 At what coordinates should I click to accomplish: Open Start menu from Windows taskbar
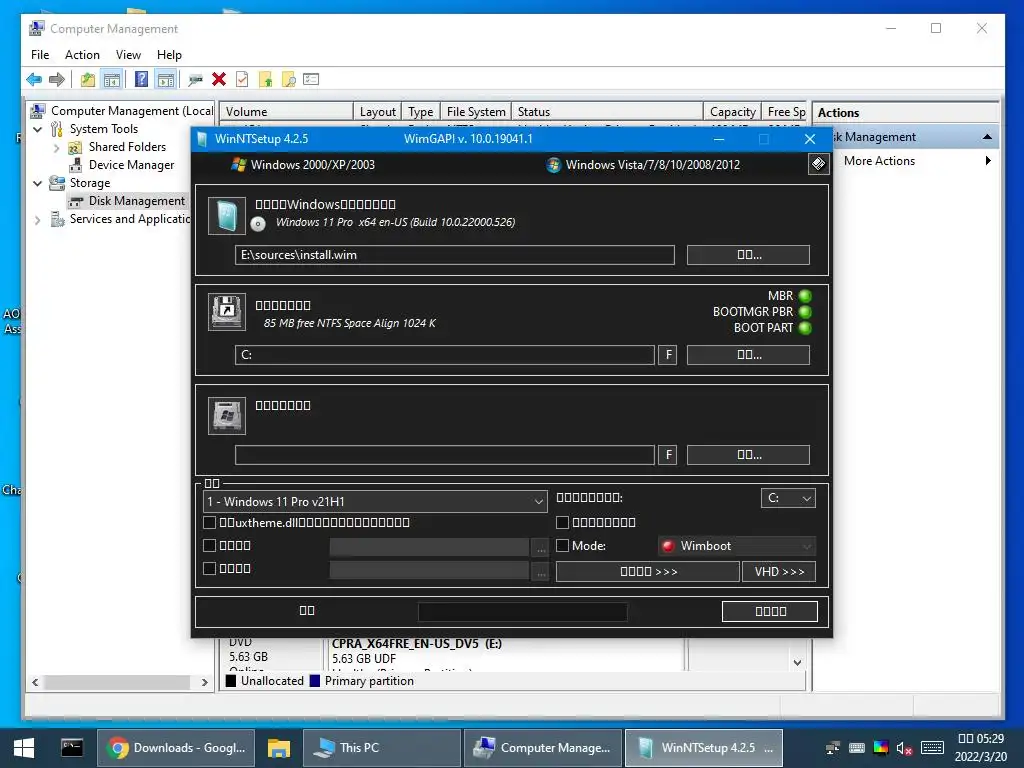pyautogui.click(x=24, y=748)
